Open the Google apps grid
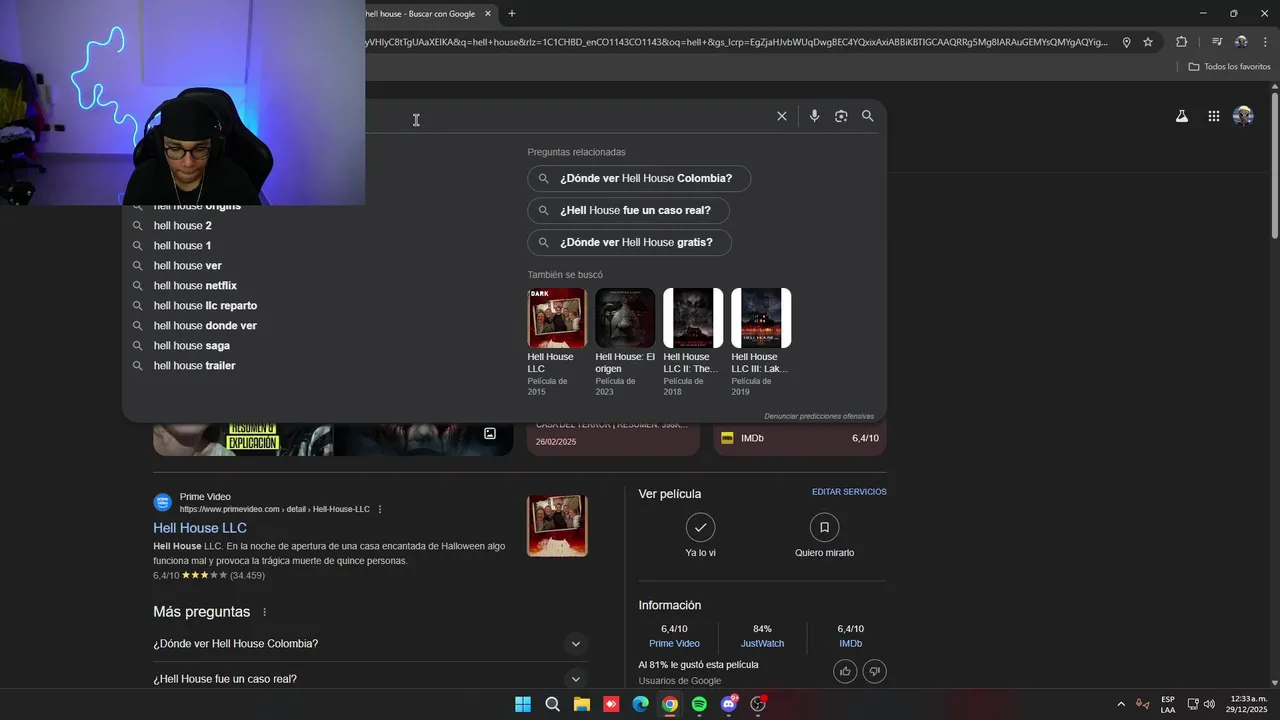Image resolution: width=1280 pixels, height=720 pixels. coord(1214,116)
